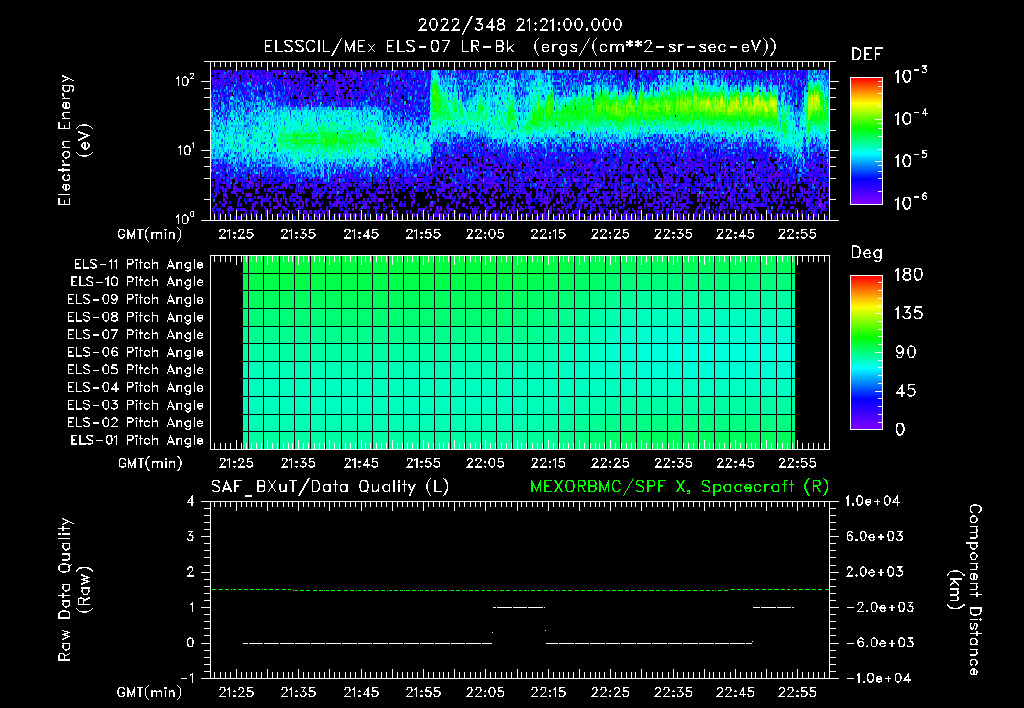Click '21:55' time label under the spectrogram
1024x708 pixels.
click(423, 234)
